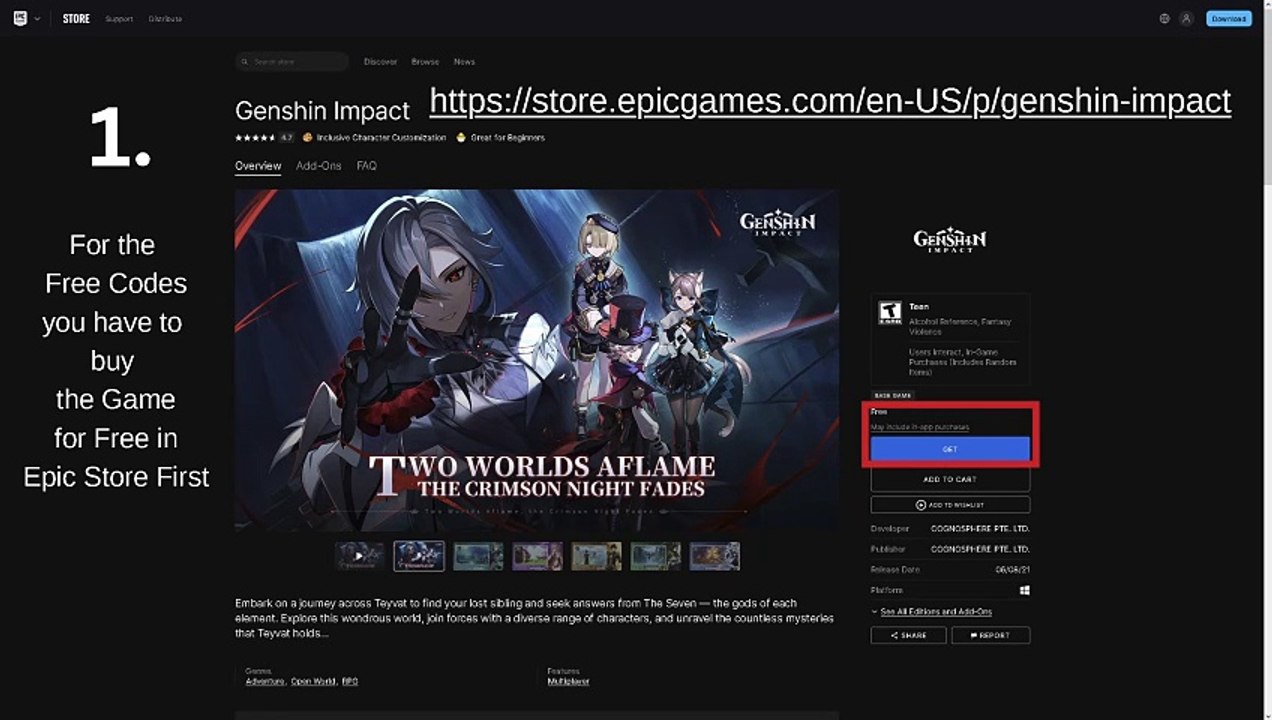Go to the Browse page
This screenshot has height=720, width=1272.
coord(425,62)
